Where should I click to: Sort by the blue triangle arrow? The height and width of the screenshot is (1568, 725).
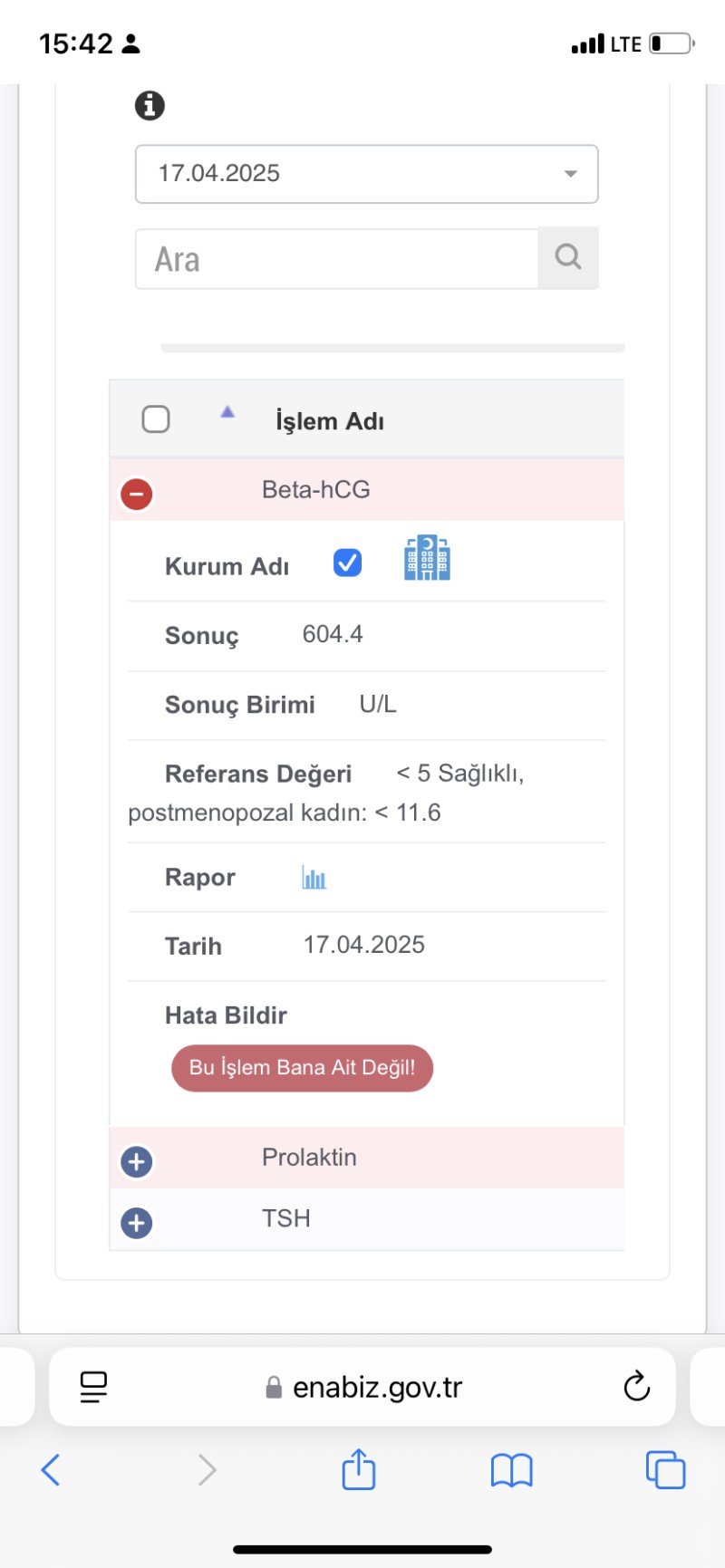[x=227, y=412]
